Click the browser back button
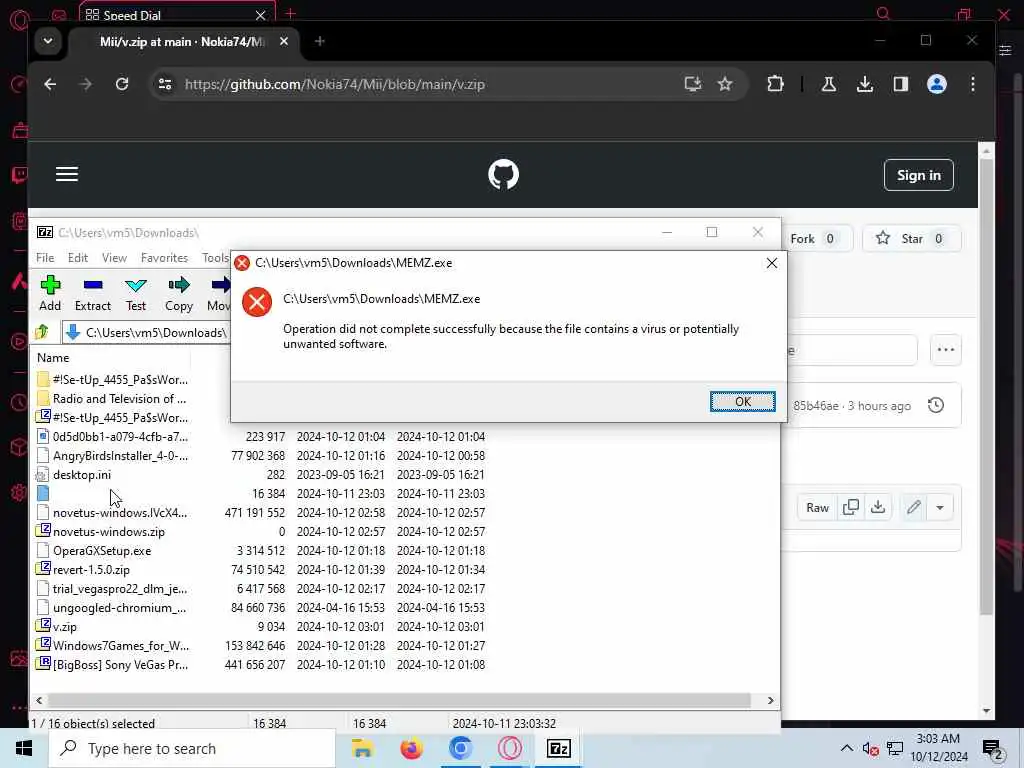The height and width of the screenshot is (768, 1024). [50, 84]
